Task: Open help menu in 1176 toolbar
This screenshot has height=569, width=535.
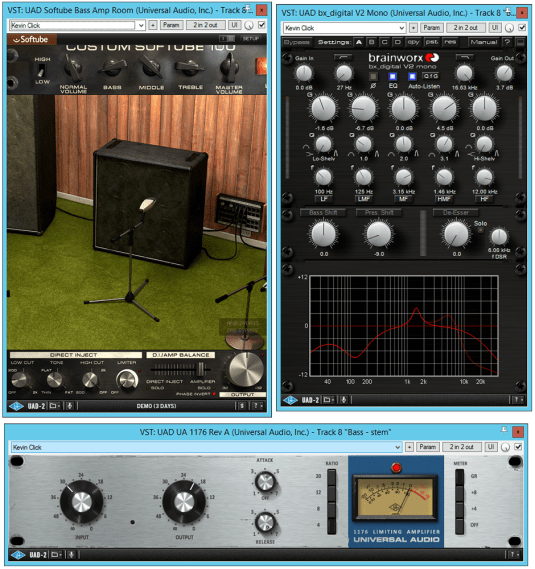Action: click(514, 555)
